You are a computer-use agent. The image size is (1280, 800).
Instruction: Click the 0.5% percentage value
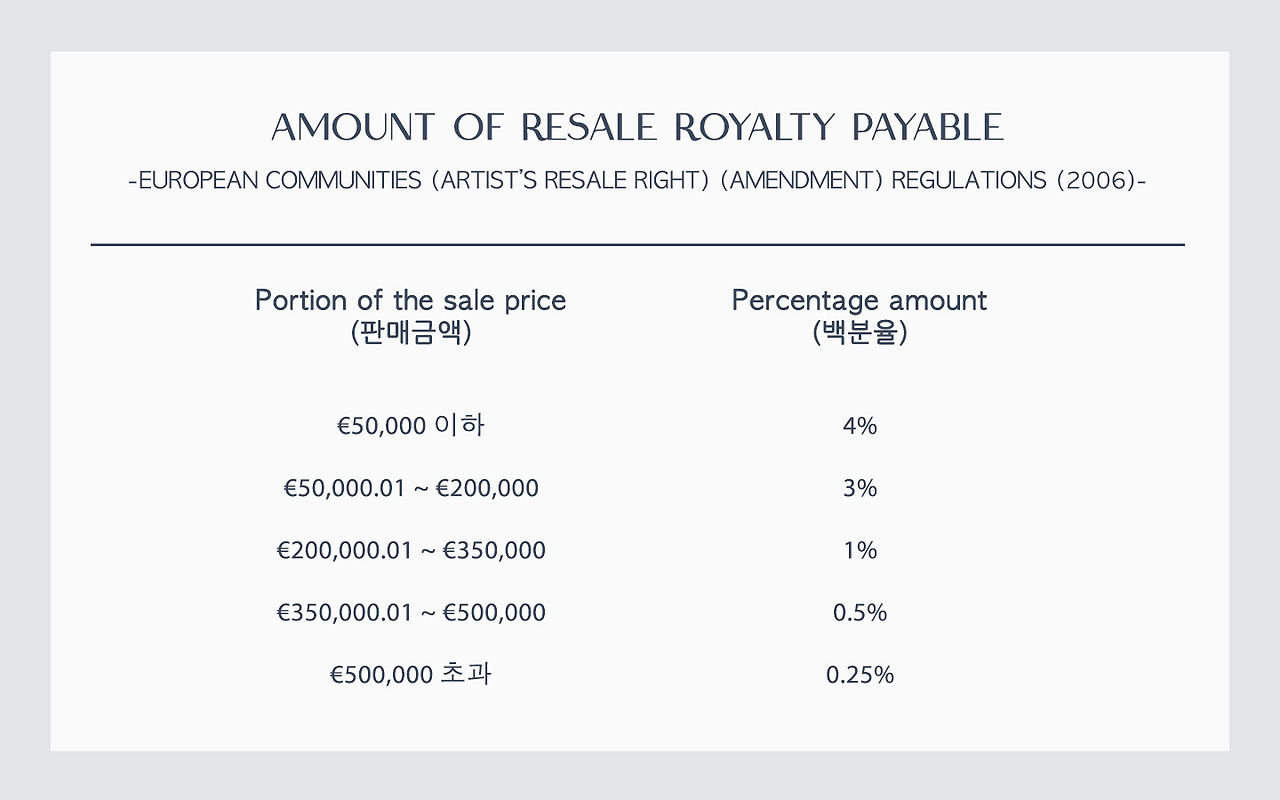point(860,612)
